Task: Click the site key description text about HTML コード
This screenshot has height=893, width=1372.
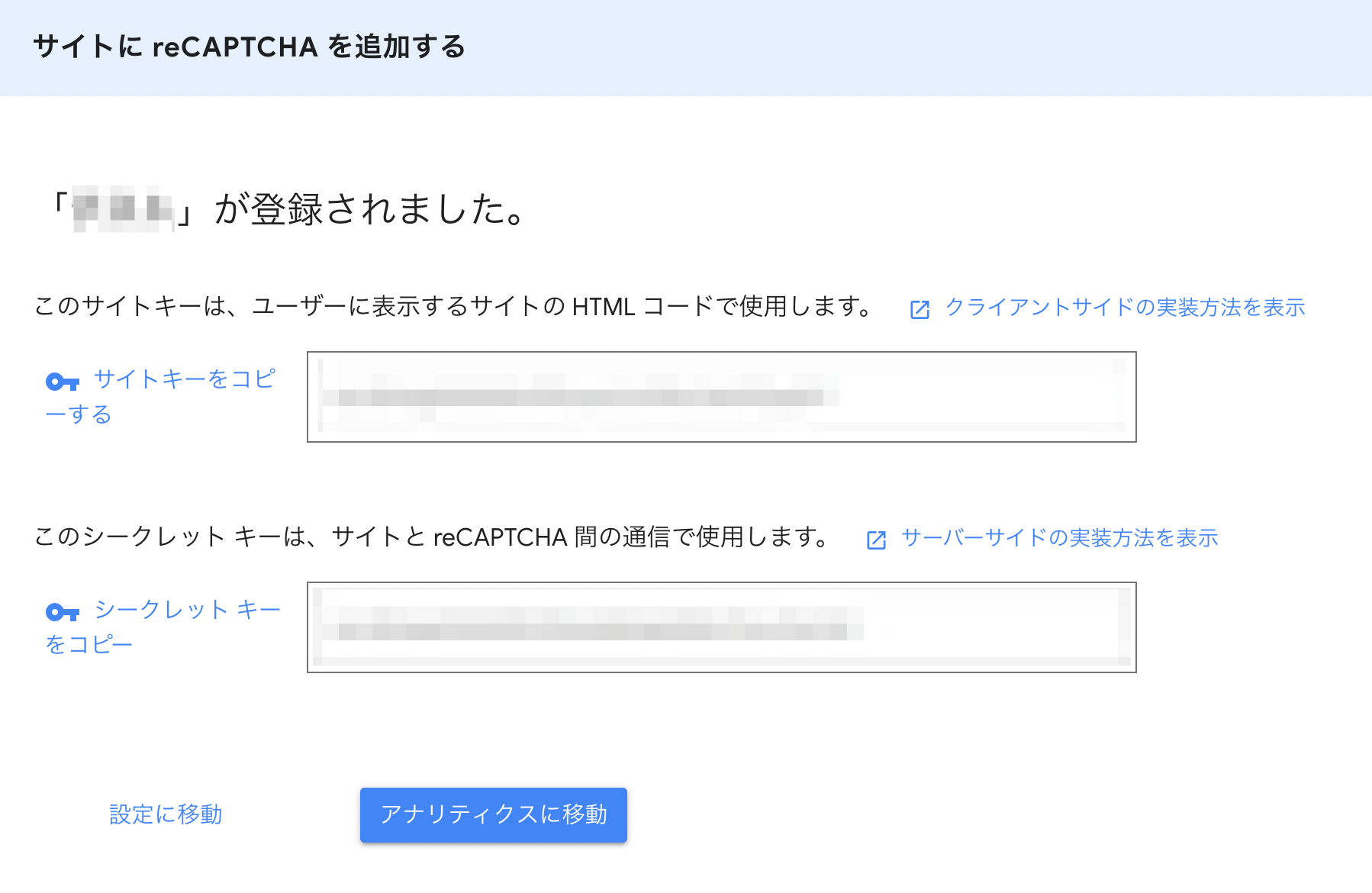Action: [454, 307]
